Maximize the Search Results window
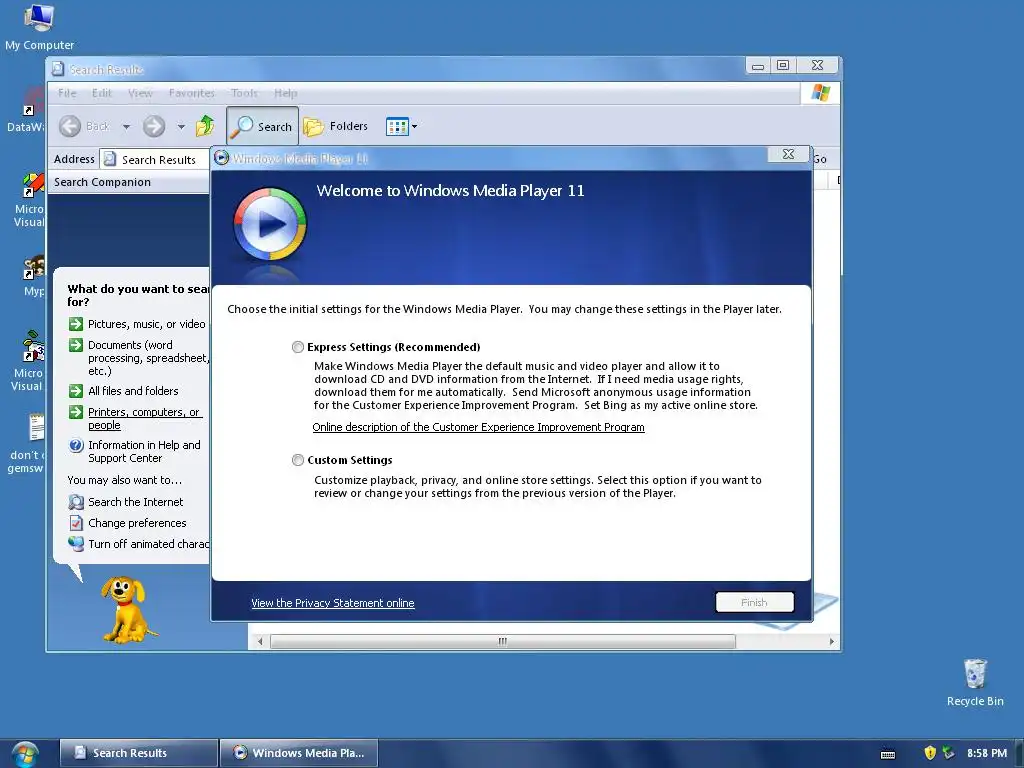The width and height of the screenshot is (1024, 768). (x=783, y=65)
